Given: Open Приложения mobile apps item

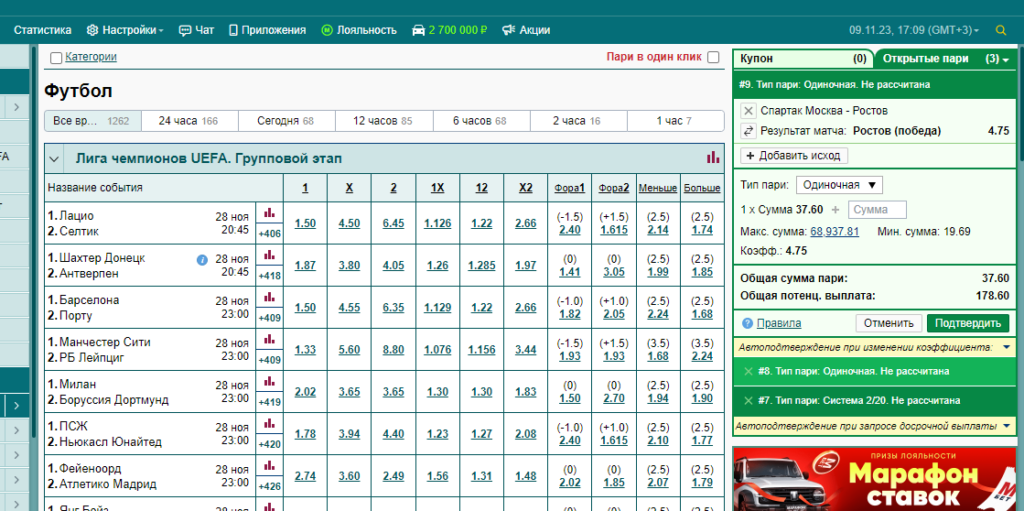Looking at the screenshot, I should click(267, 30).
